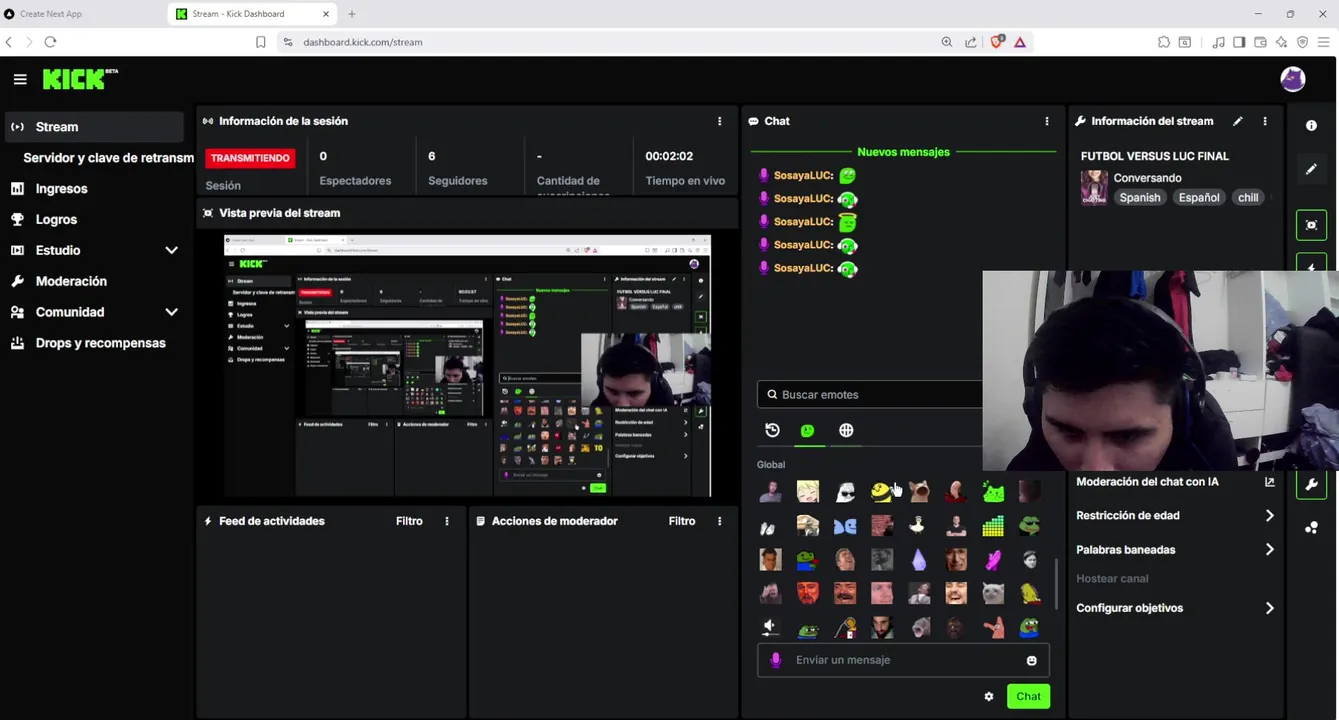Switch to the globe emotes tab

point(846,430)
